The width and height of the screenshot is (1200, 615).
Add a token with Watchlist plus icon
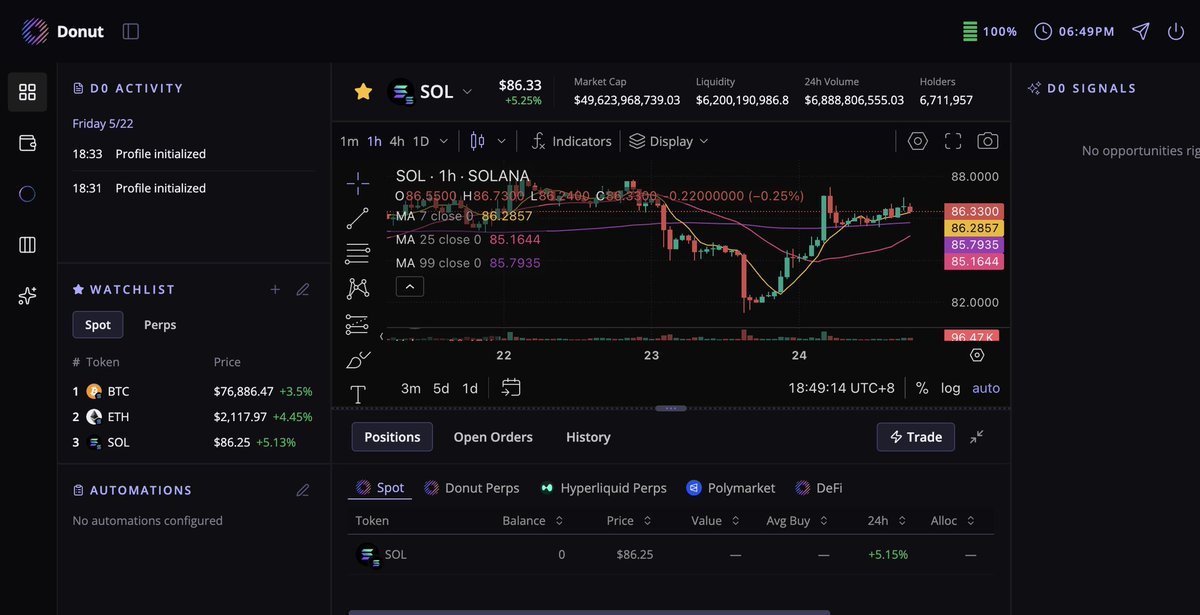(275, 290)
